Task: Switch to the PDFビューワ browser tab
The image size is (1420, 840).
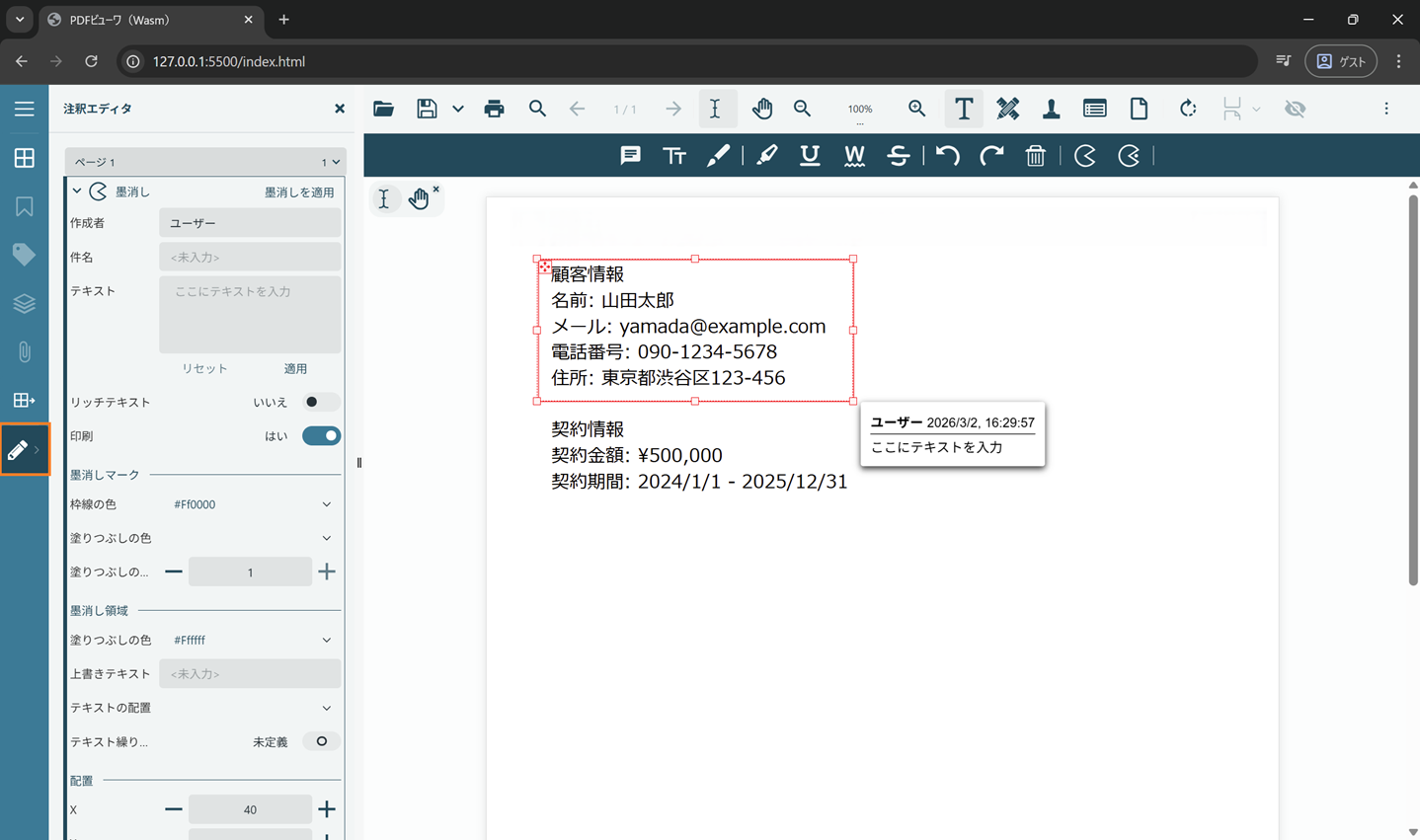Action: click(148, 20)
